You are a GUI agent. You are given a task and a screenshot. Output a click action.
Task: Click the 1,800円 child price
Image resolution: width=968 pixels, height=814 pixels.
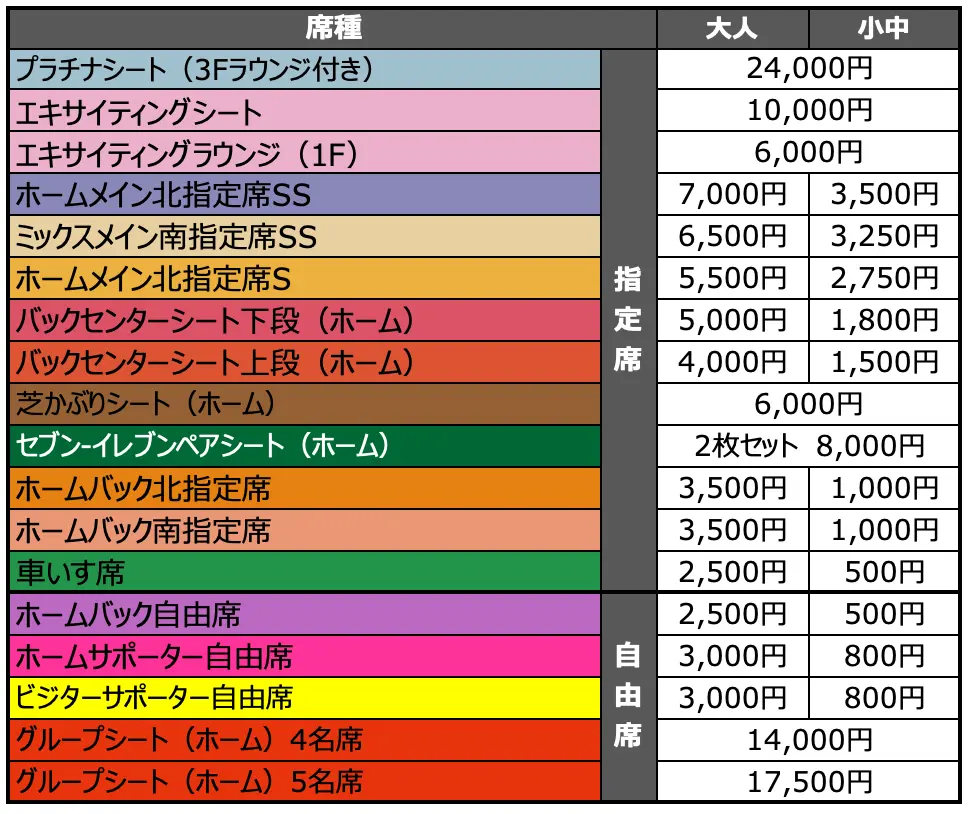884,320
